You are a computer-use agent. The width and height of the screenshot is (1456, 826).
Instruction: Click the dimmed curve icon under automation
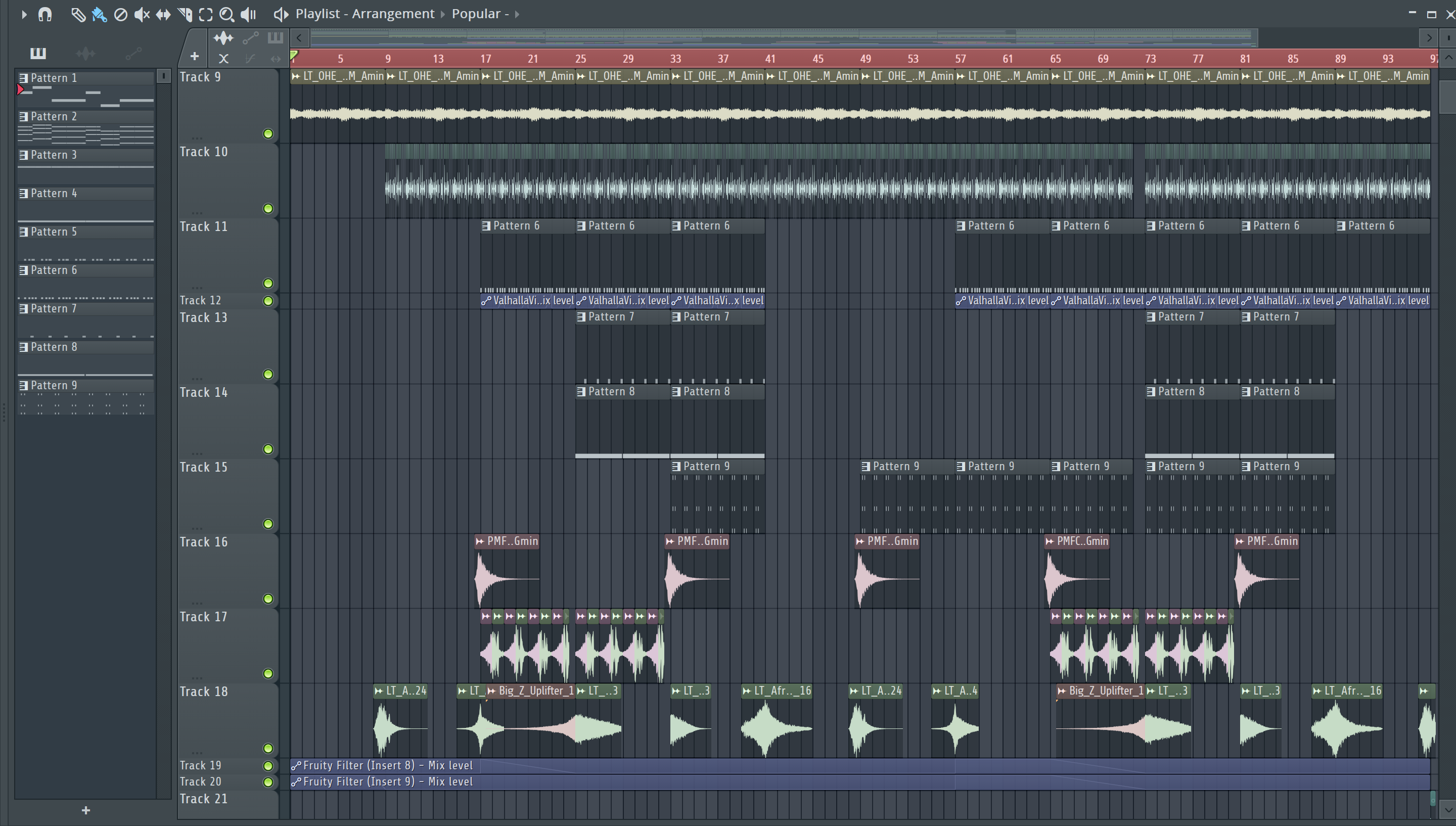[x=250, y=59]
